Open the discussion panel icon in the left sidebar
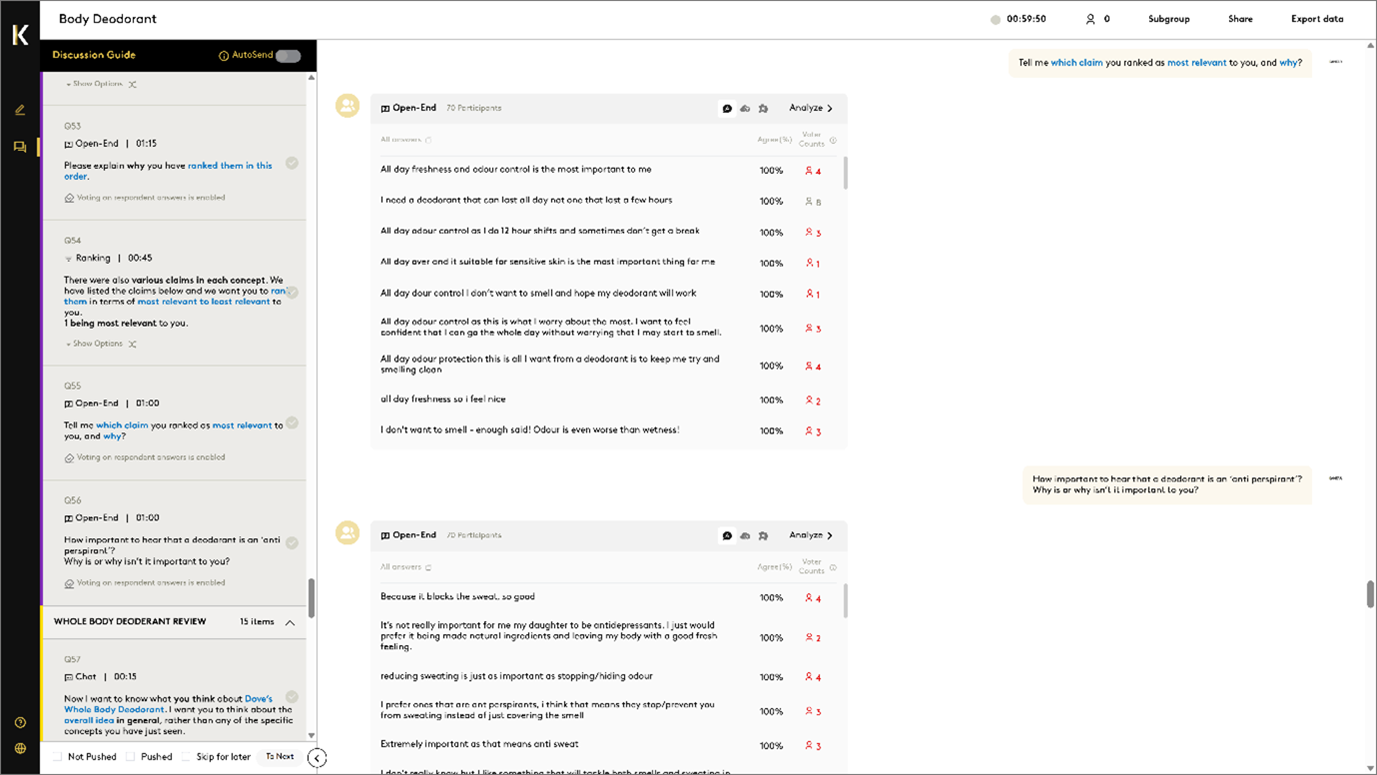1377x775 pixels. (19, 146)
